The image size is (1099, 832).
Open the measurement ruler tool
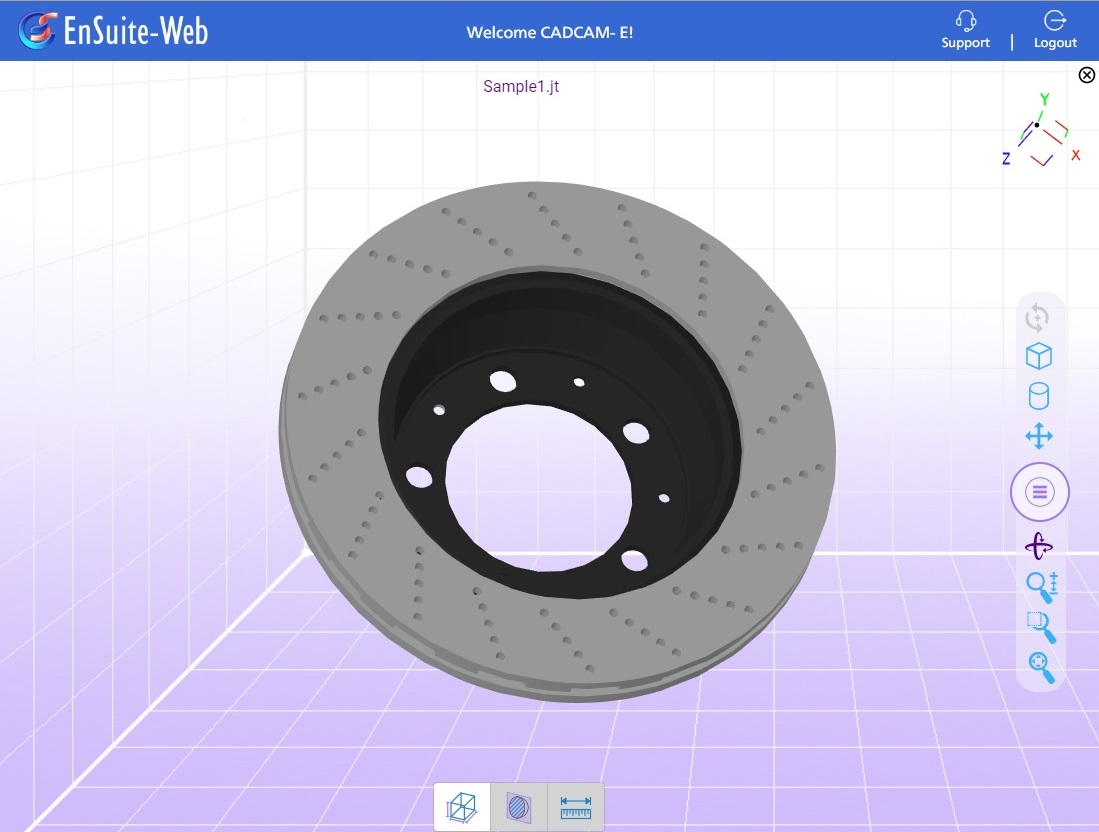click(575, 807)
